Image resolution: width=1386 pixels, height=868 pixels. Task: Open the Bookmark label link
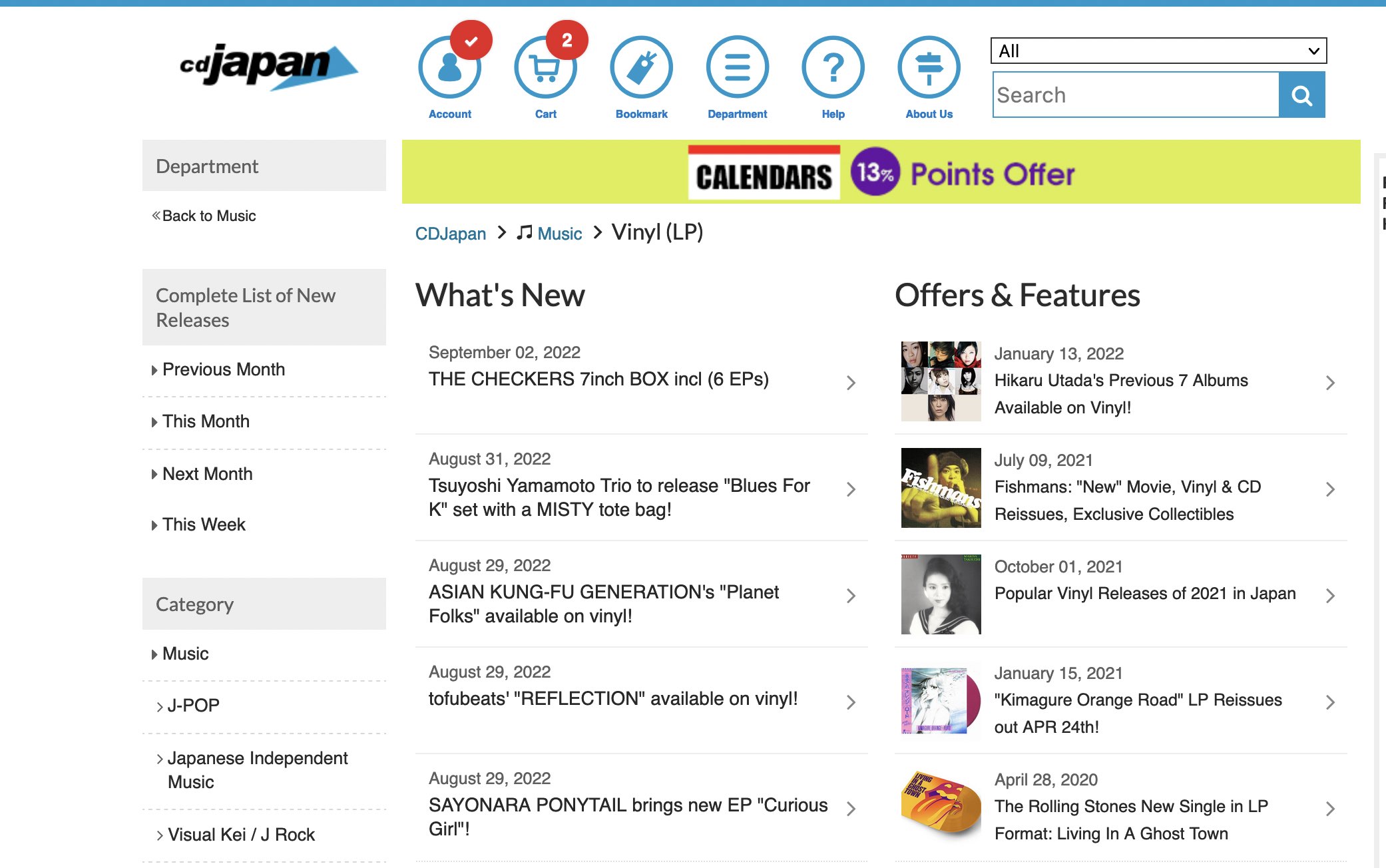coord(641,114)
